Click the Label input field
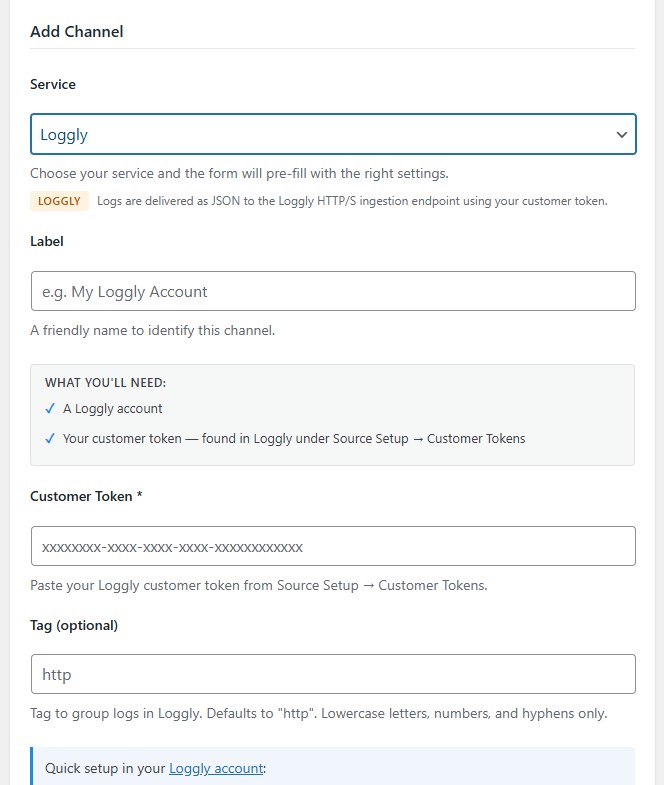This screenshot has width=664, height=785. tap(333, 291)
